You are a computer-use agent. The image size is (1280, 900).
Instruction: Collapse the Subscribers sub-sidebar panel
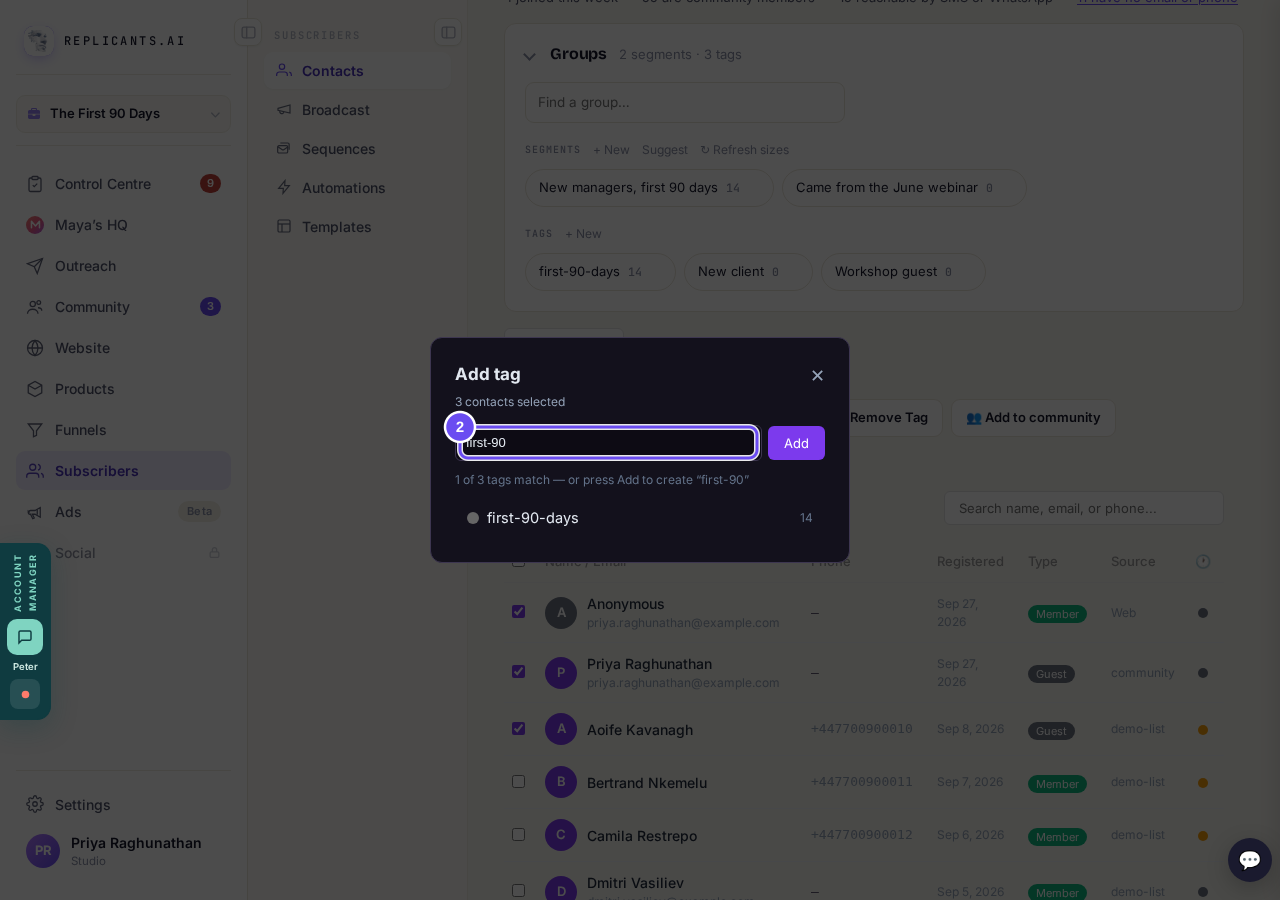point(448,32)
